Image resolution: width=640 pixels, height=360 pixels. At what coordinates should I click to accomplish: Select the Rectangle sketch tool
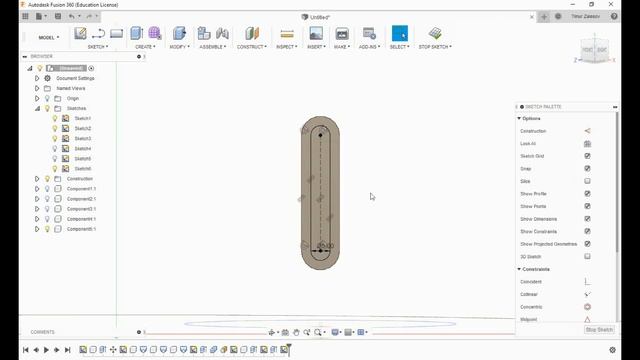(x=116, y=33)
